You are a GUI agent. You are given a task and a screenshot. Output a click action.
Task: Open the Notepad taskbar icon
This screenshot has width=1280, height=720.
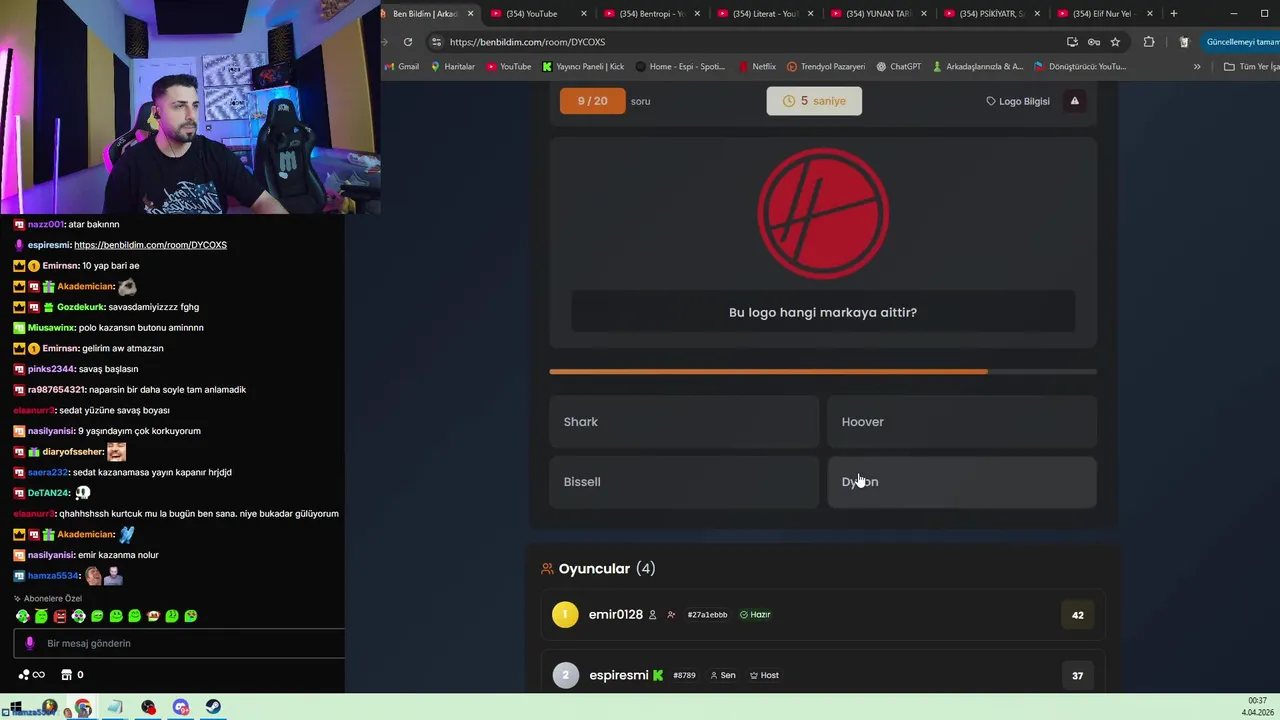coord(115,708)
